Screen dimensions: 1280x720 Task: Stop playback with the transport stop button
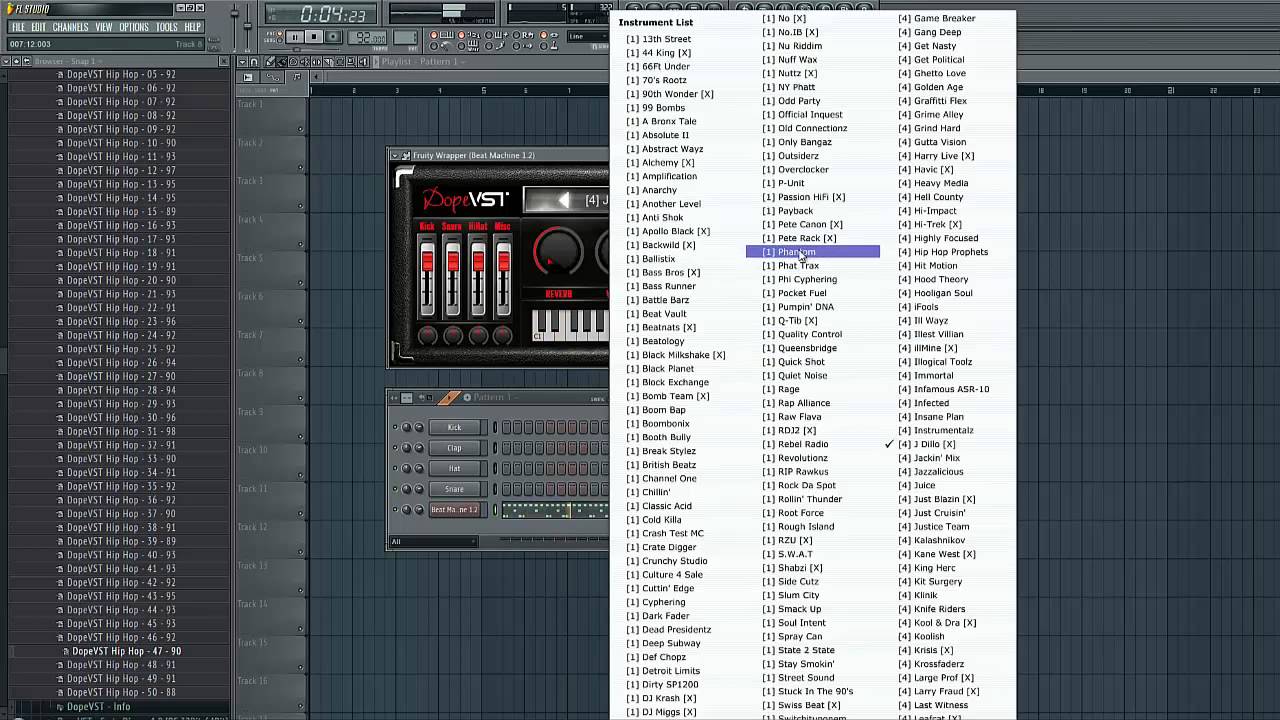coord(314,37)
